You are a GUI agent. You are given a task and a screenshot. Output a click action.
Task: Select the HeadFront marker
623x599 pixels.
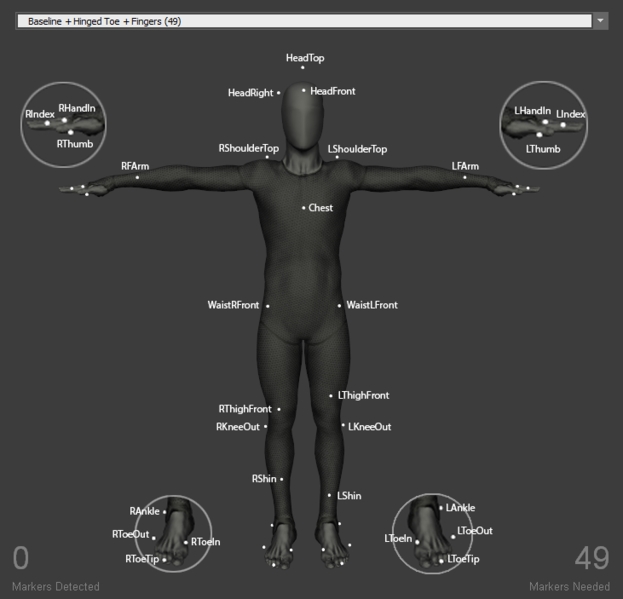tap(304, 91)
